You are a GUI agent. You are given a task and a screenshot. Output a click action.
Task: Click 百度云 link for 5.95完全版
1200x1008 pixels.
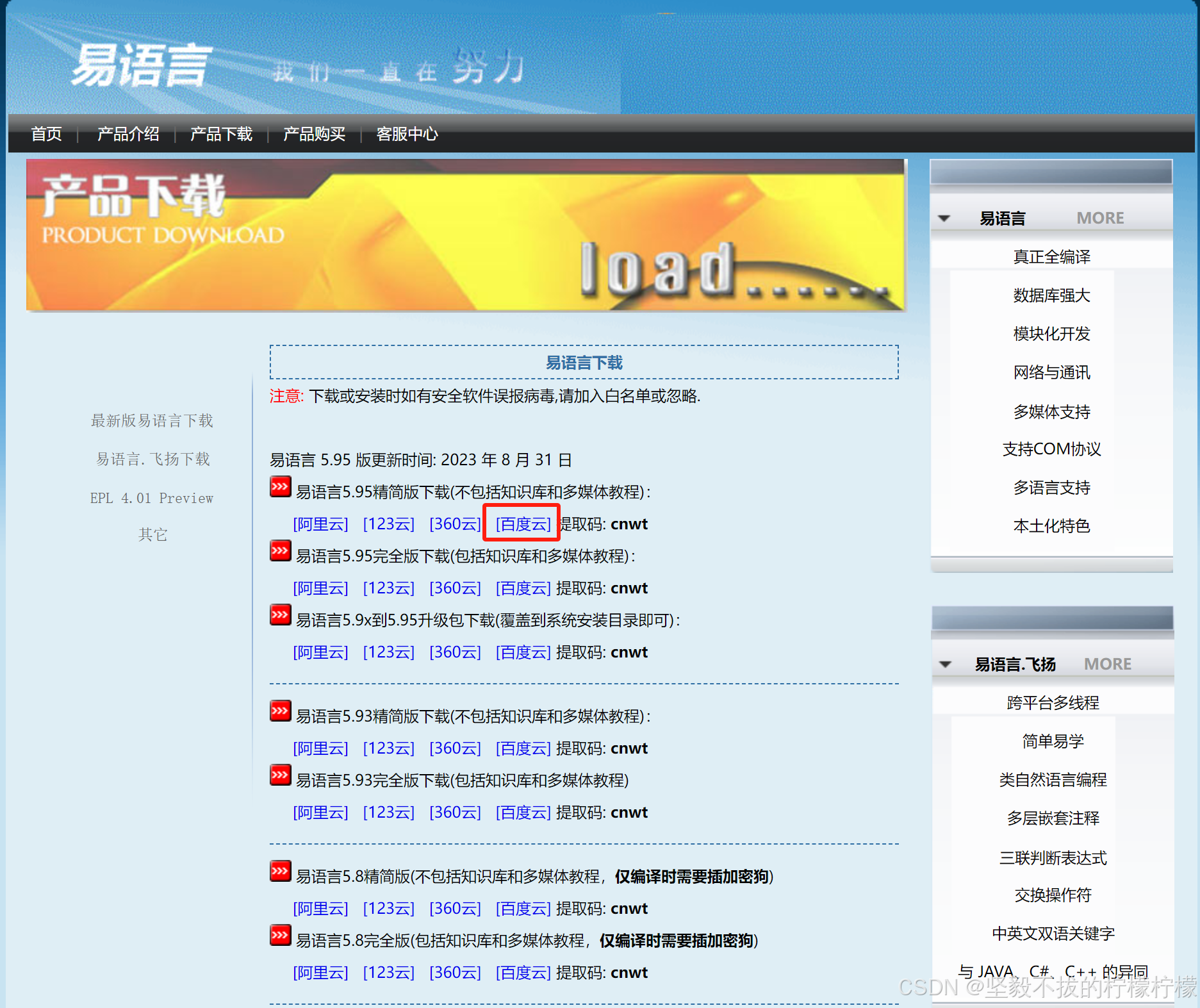[523, 588]
